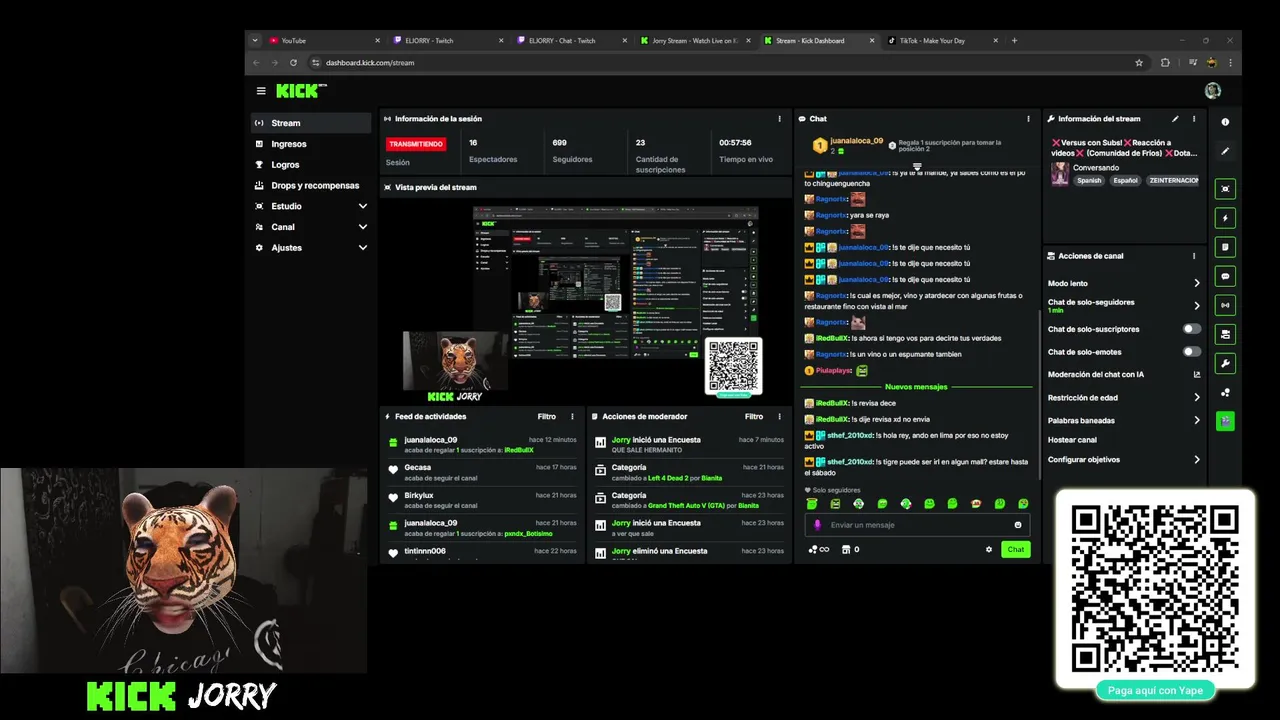Toggle lightning bolt widget icon in right sidebar
The height and width of the screenshot is (720, 1280).
(x=1225, y=218)
